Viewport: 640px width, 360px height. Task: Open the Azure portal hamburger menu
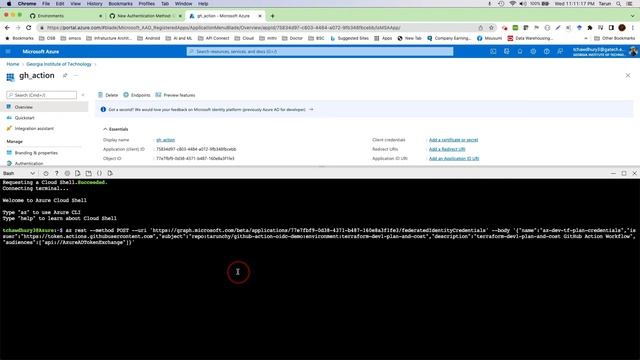(8, 51)
